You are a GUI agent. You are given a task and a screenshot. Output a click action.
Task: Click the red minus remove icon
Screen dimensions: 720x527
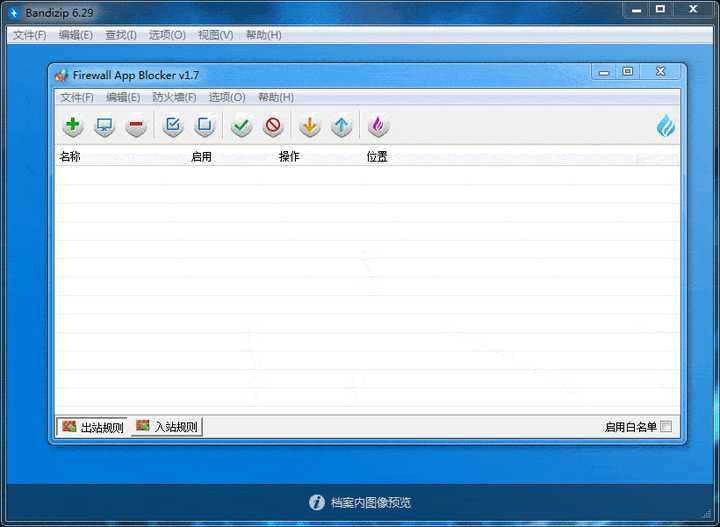136,125
